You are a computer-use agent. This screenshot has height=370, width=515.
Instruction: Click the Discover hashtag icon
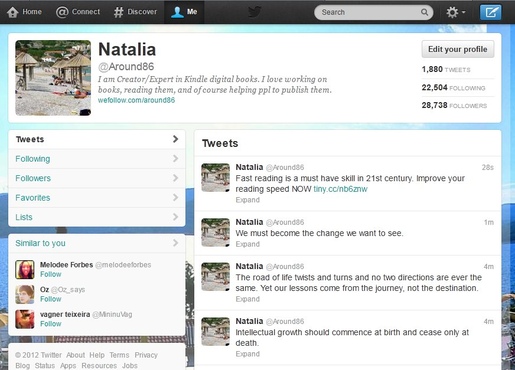coord(118,12)
